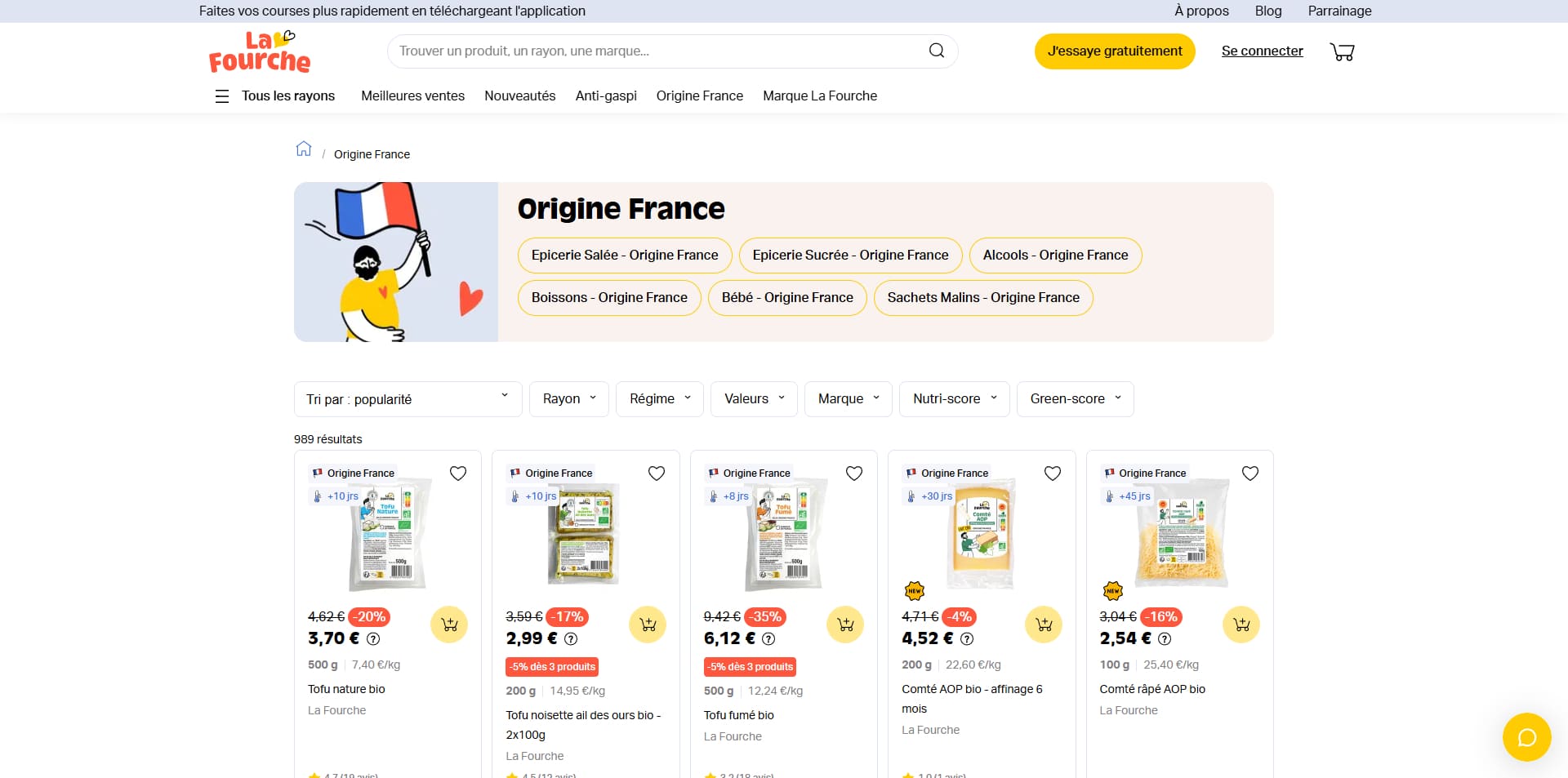Click the search magnifier icon
This screenshot has width=1568, height=778.
pyautogui.click(x=937, y=51)
